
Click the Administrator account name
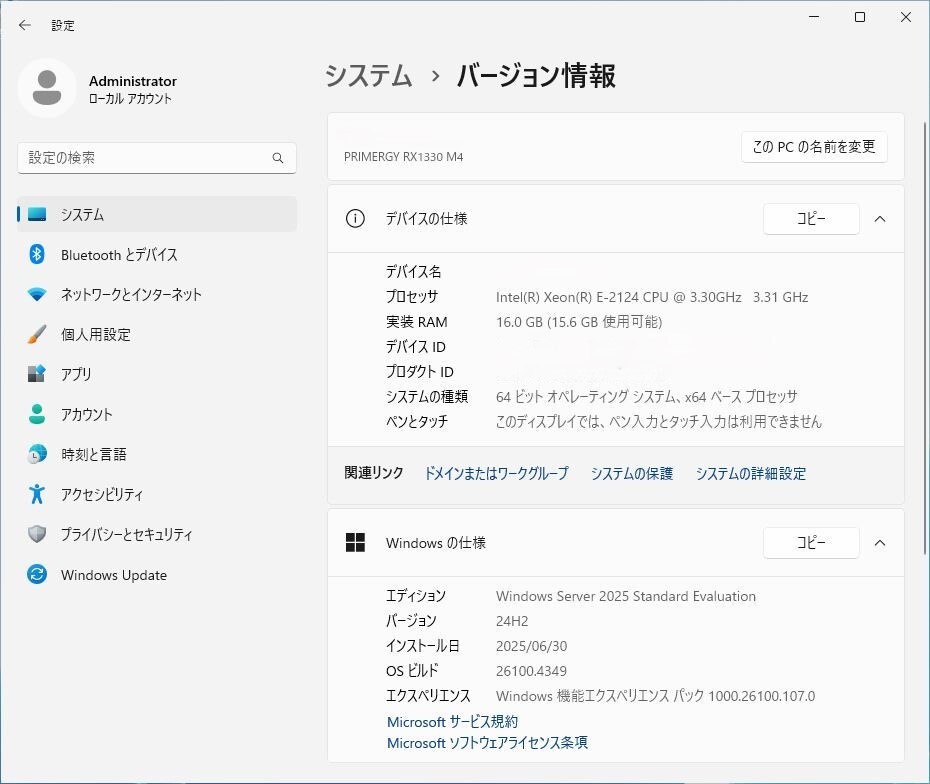133,81
